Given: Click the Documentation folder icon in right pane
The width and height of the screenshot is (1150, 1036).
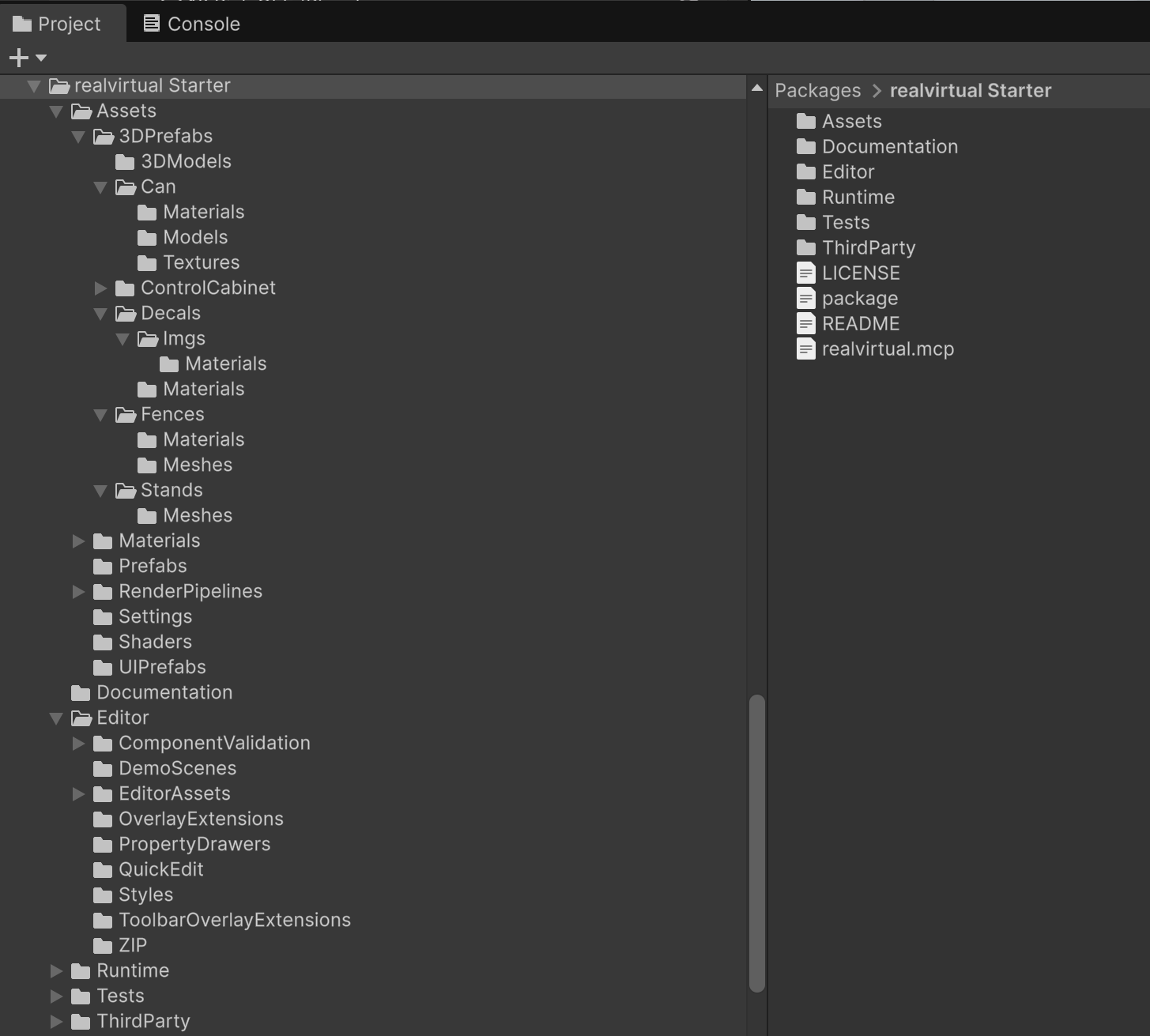Looking at the screenshot, I should pos(805,147).
